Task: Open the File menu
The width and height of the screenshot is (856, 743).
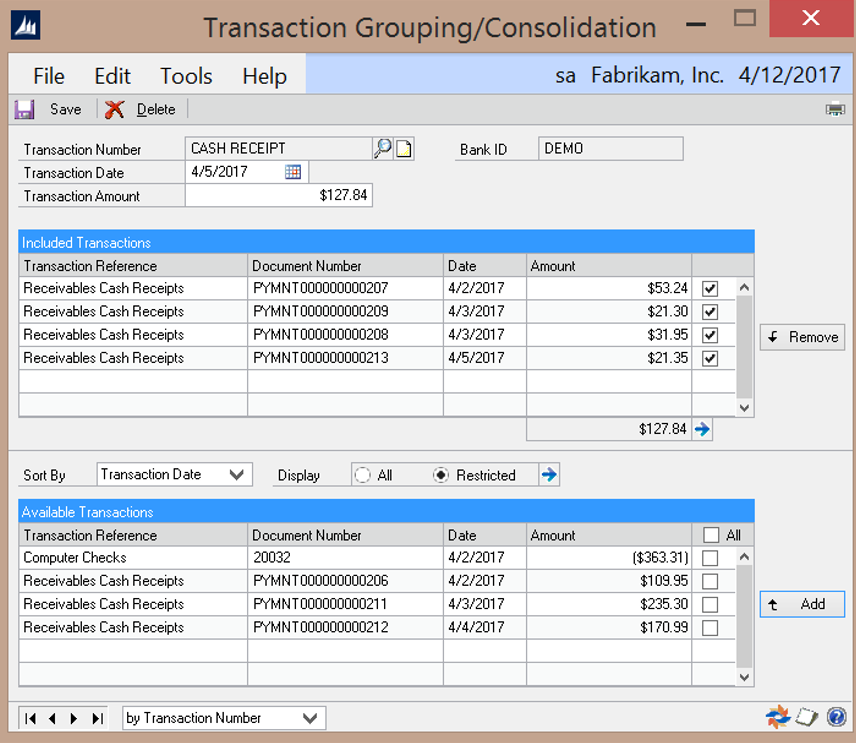Action: [x=48, y=76]
